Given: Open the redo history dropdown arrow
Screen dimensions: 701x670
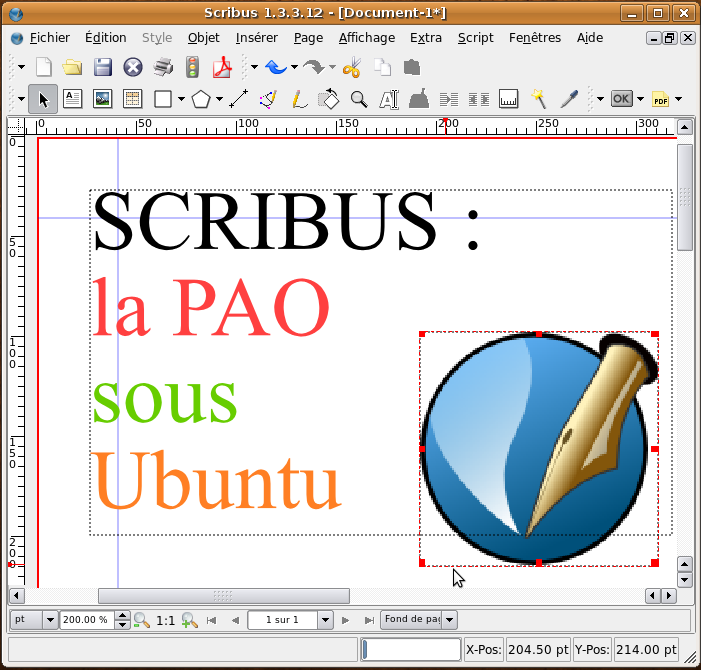Looking at the screenshot, I should click(x=332, y=67).
